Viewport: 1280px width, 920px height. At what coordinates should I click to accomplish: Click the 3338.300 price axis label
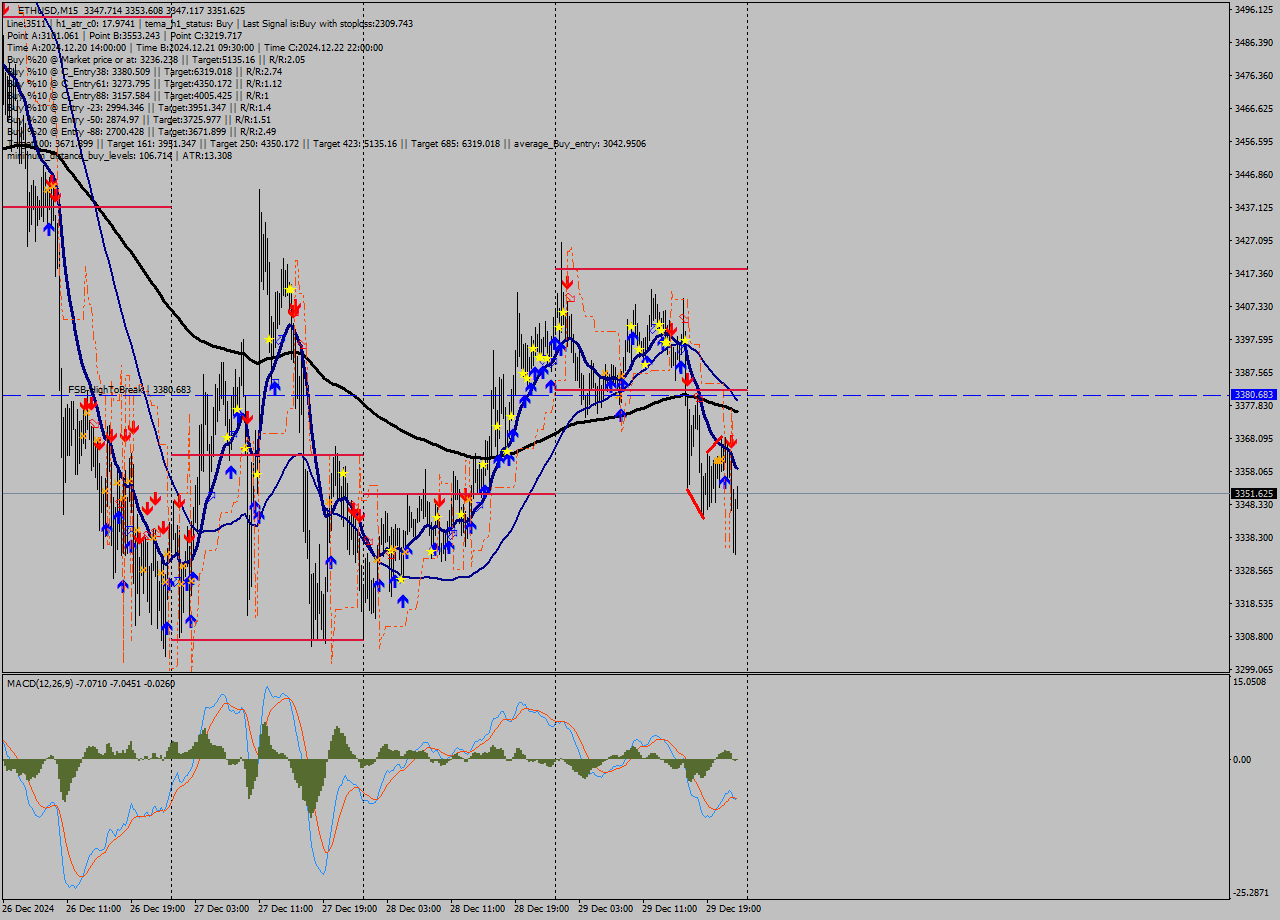[x=1254, y=537]
